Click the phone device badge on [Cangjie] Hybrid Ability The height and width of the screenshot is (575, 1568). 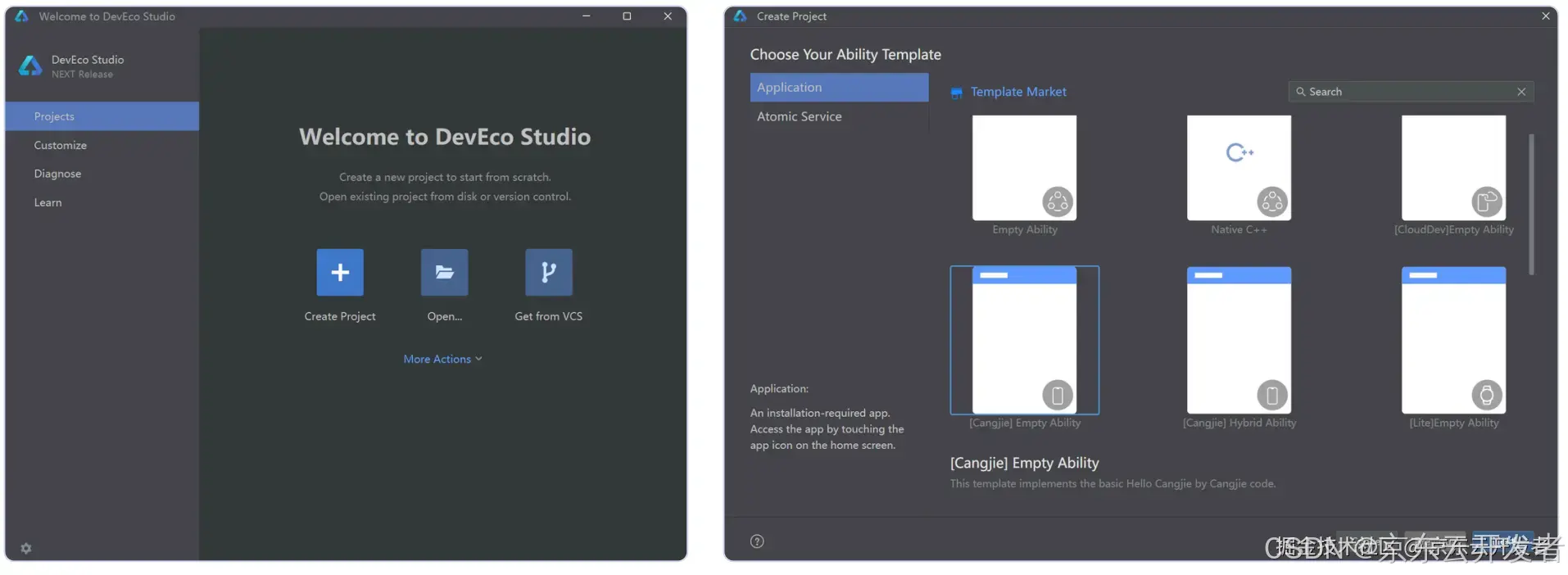click(1272, 396)
